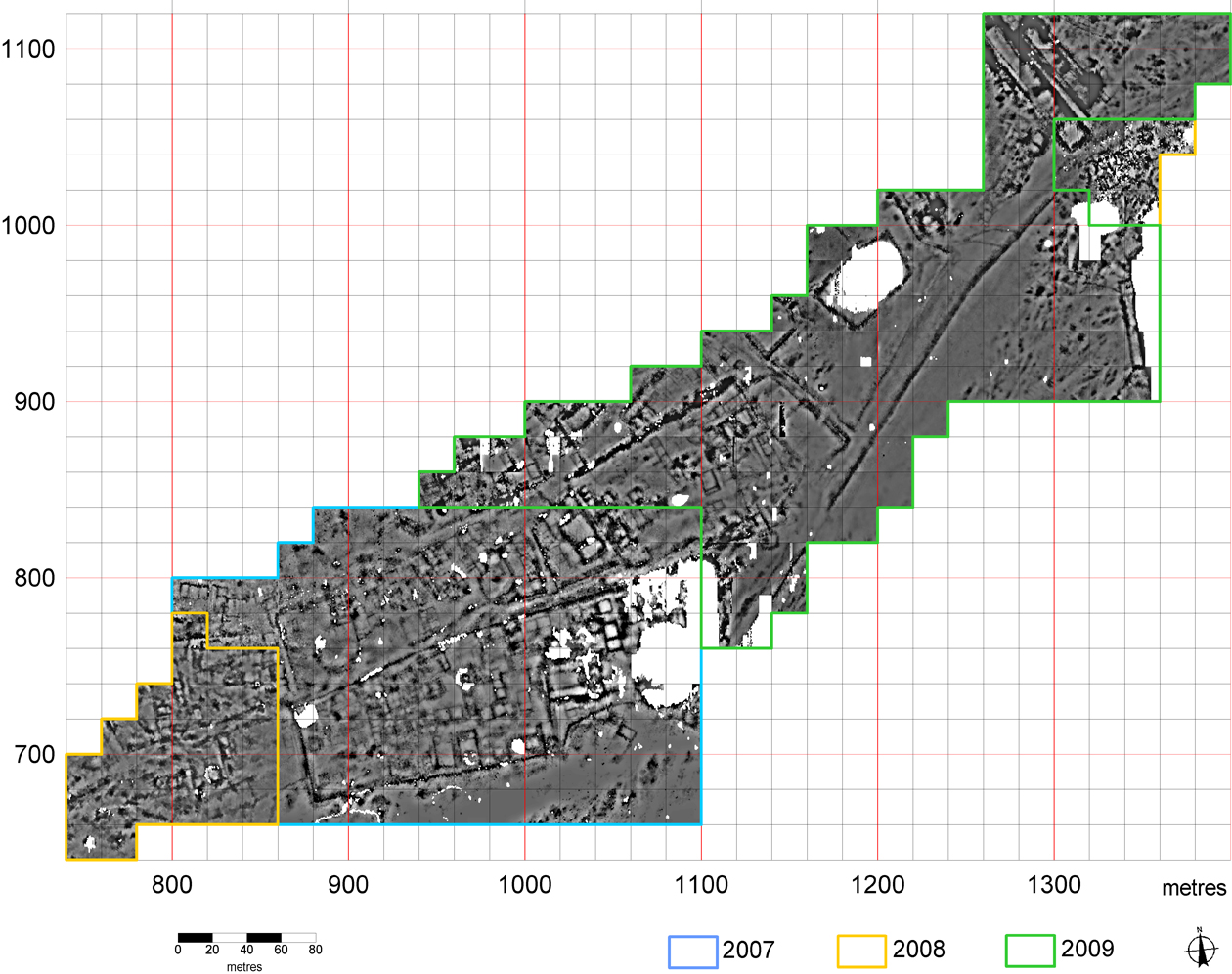The width and height of the screenshot is (1232, 974).
Task: Select the blue 2007 legend box
Action: pyautogui.click(x=692, y=952)
